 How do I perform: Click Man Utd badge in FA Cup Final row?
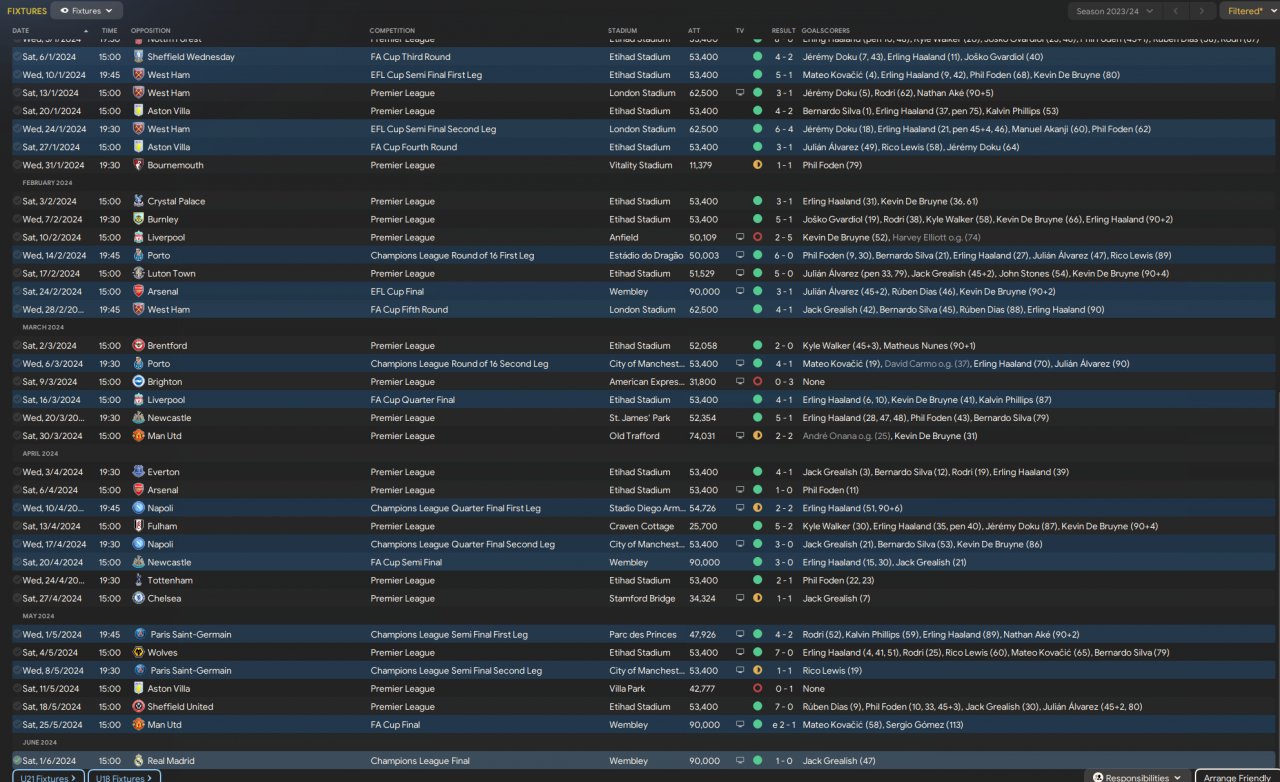coord(138,725)
